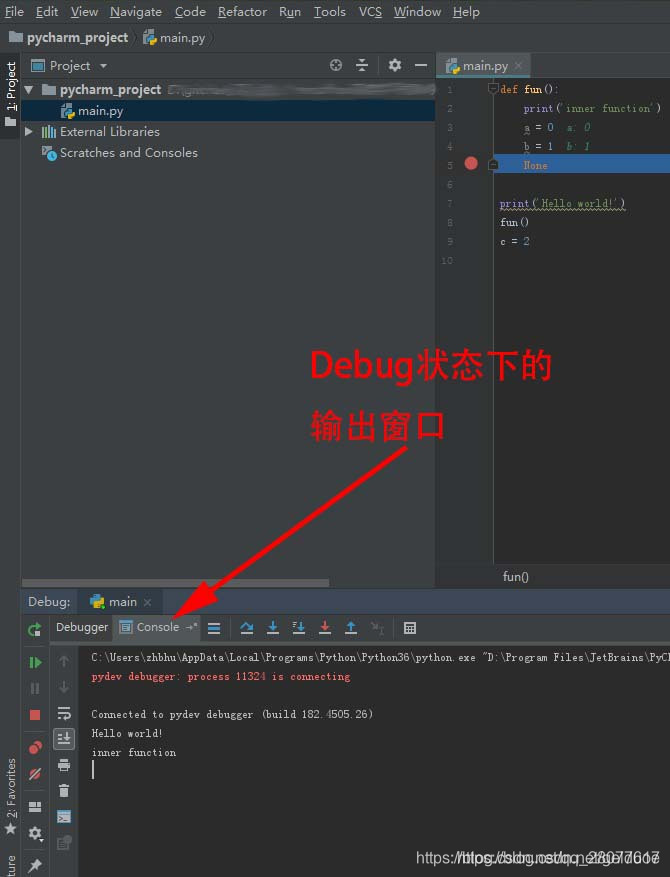Expand External Libraries node
This screenshot has height=877, width=670.
pyautogui.click(x=29, y=131)
